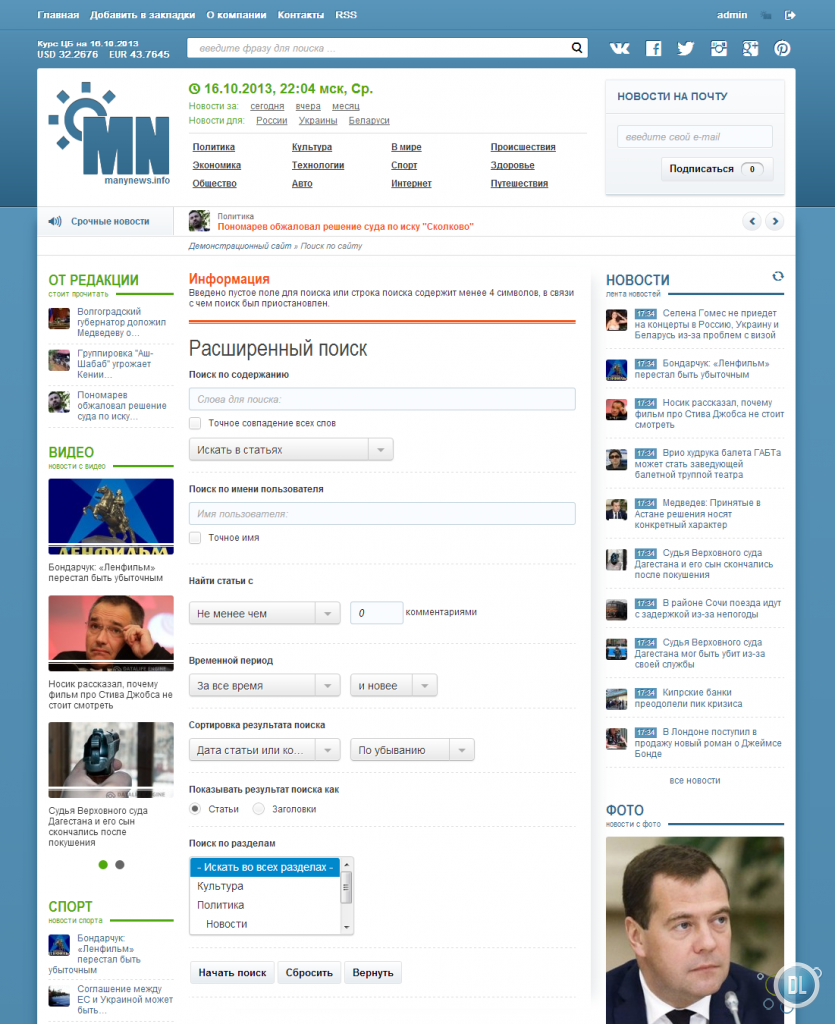Image resolution: width=835 pixels, height=1024 pixels.
Task: Click the Instagram camera icon
Action: click(x=718, y=48)
